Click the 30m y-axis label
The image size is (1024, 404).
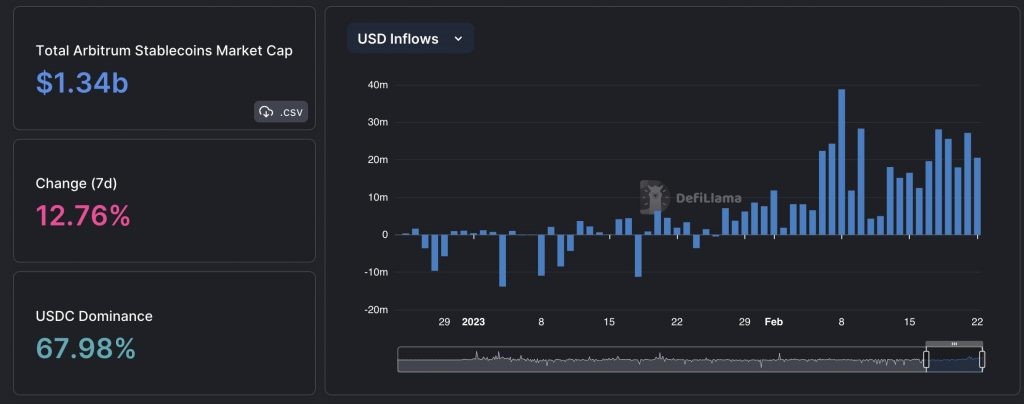378,122
